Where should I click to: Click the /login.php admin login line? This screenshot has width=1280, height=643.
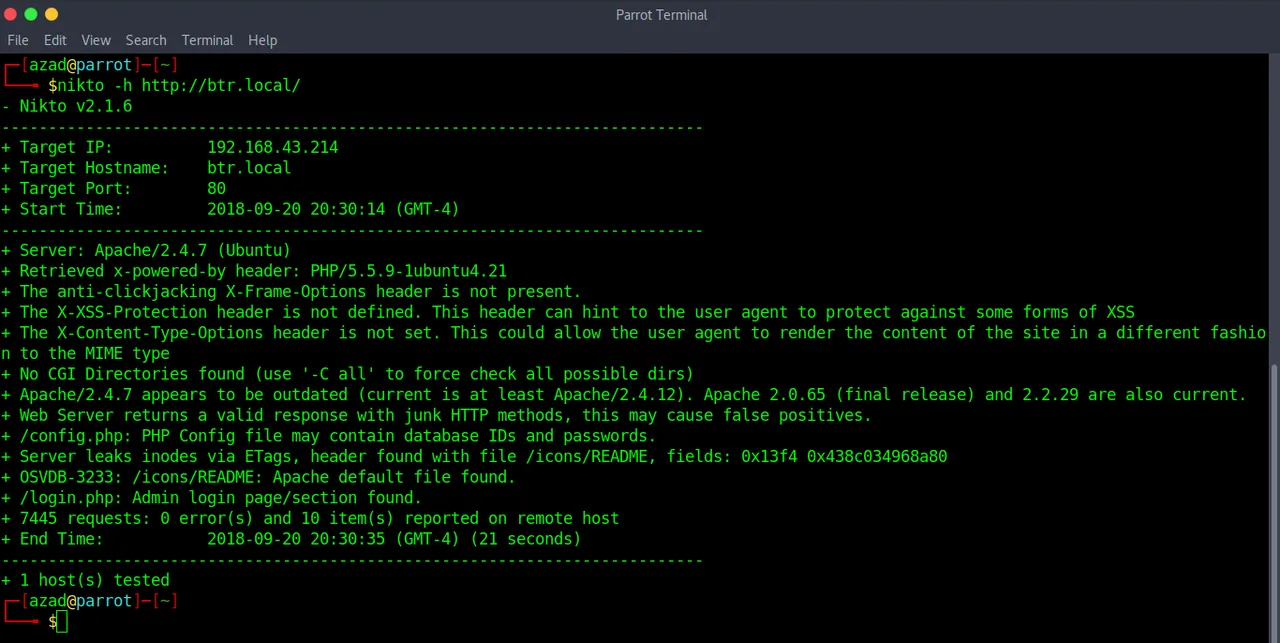[211, 497]
